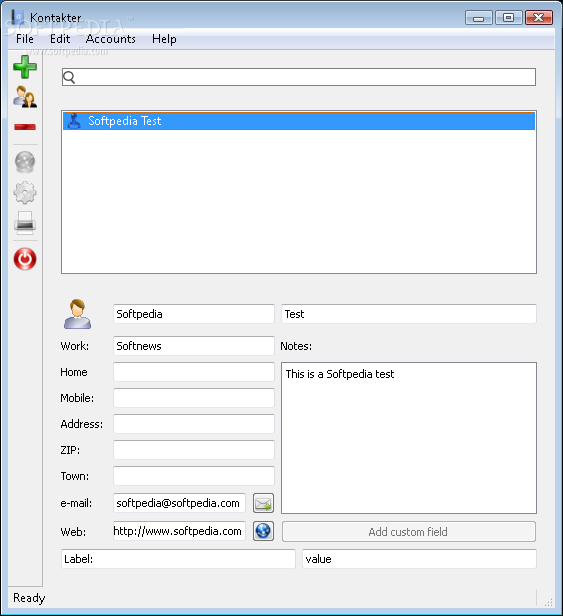Click the Add custom field button
This screenshot has height=616, width=563.
click(x=409, y=532)
